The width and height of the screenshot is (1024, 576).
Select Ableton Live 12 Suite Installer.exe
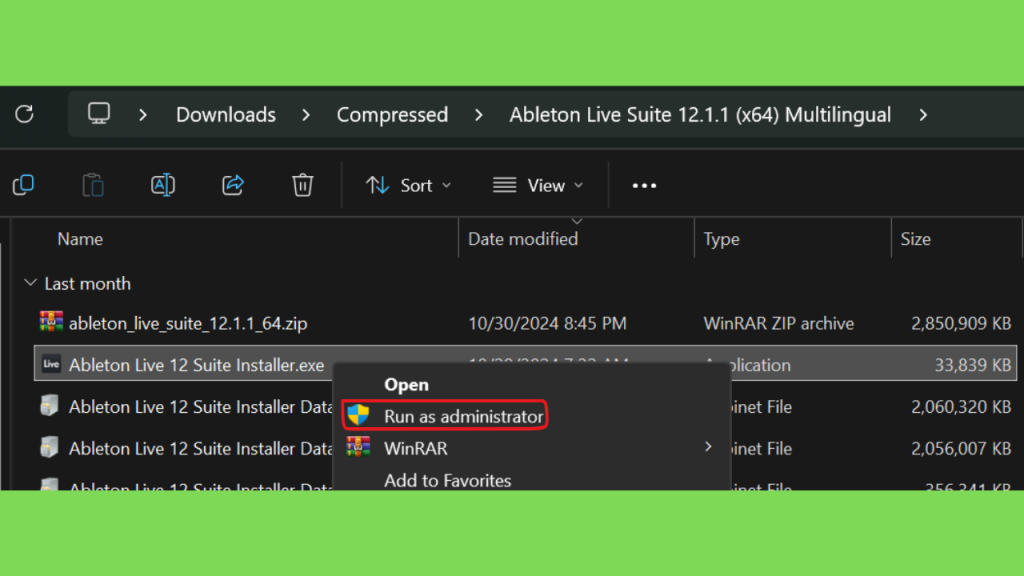(197, 365)
